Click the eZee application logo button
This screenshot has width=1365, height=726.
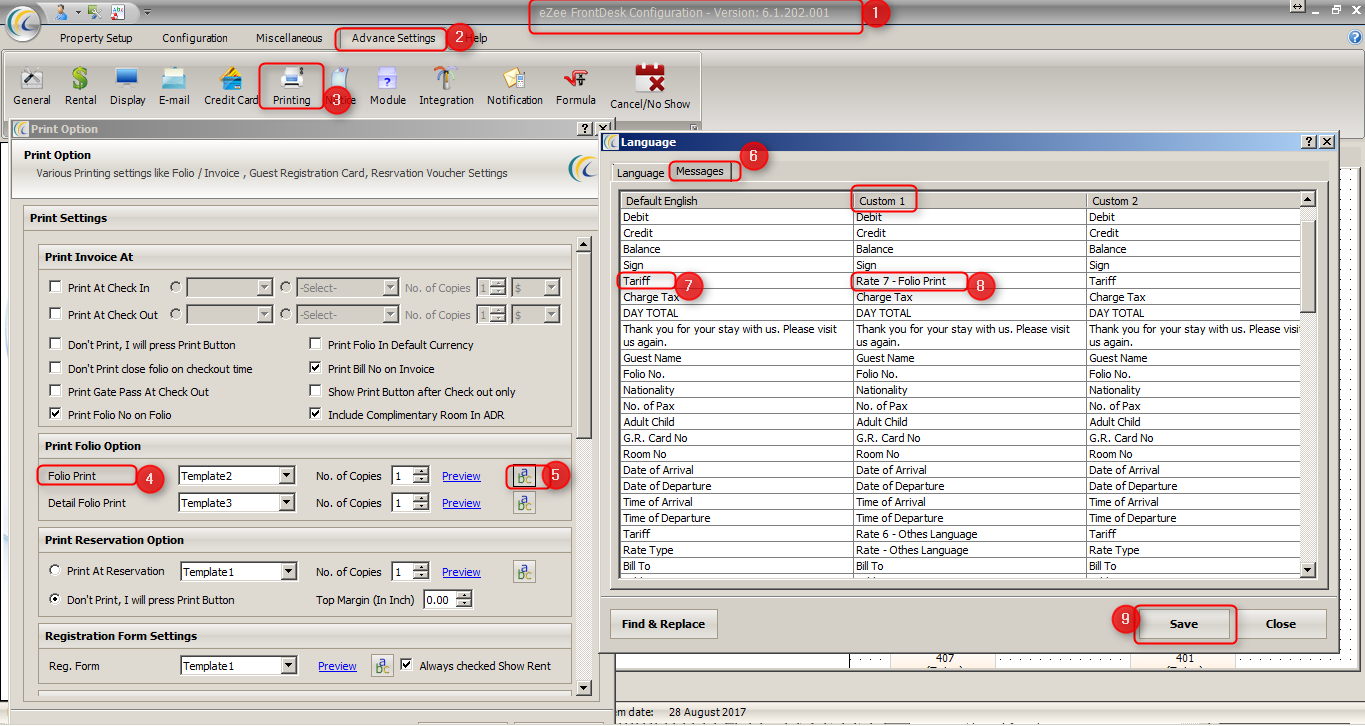tap(23, 20)
